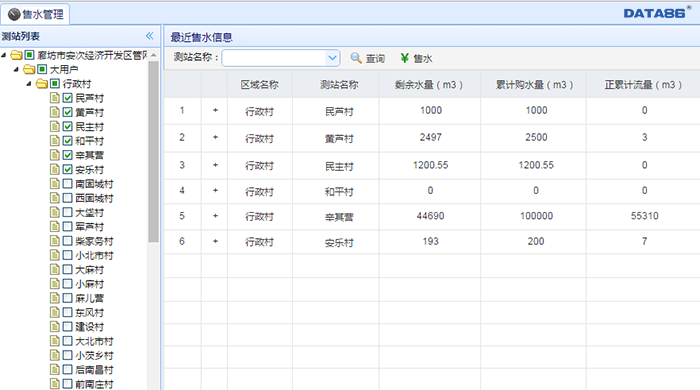Expand table row 1 plus sign (民声村)
700x390 pixels.
coord(215,110)
